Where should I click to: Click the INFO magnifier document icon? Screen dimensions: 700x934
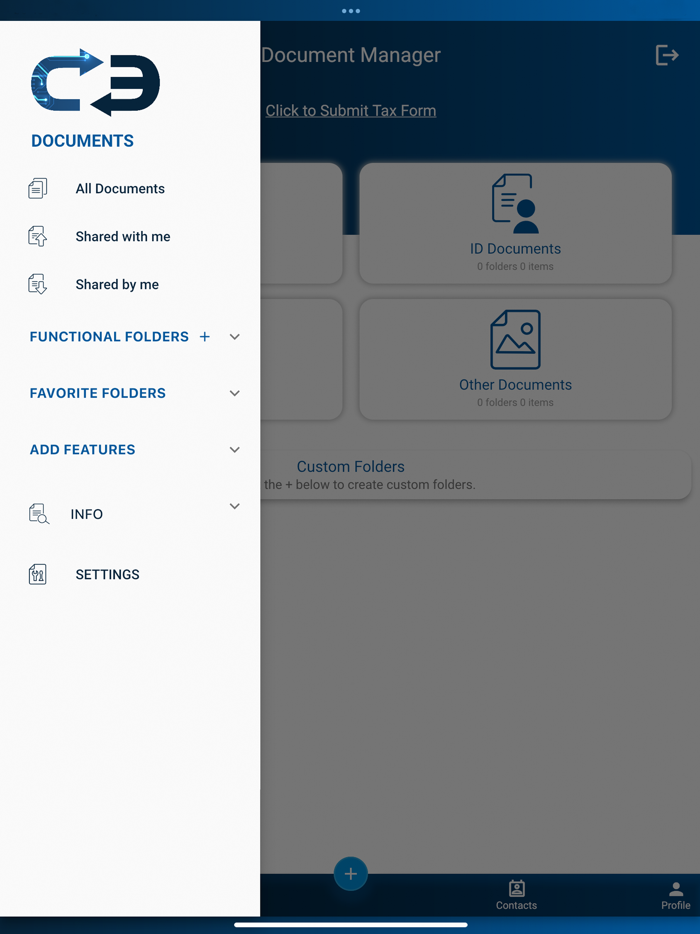pos(39,513)
